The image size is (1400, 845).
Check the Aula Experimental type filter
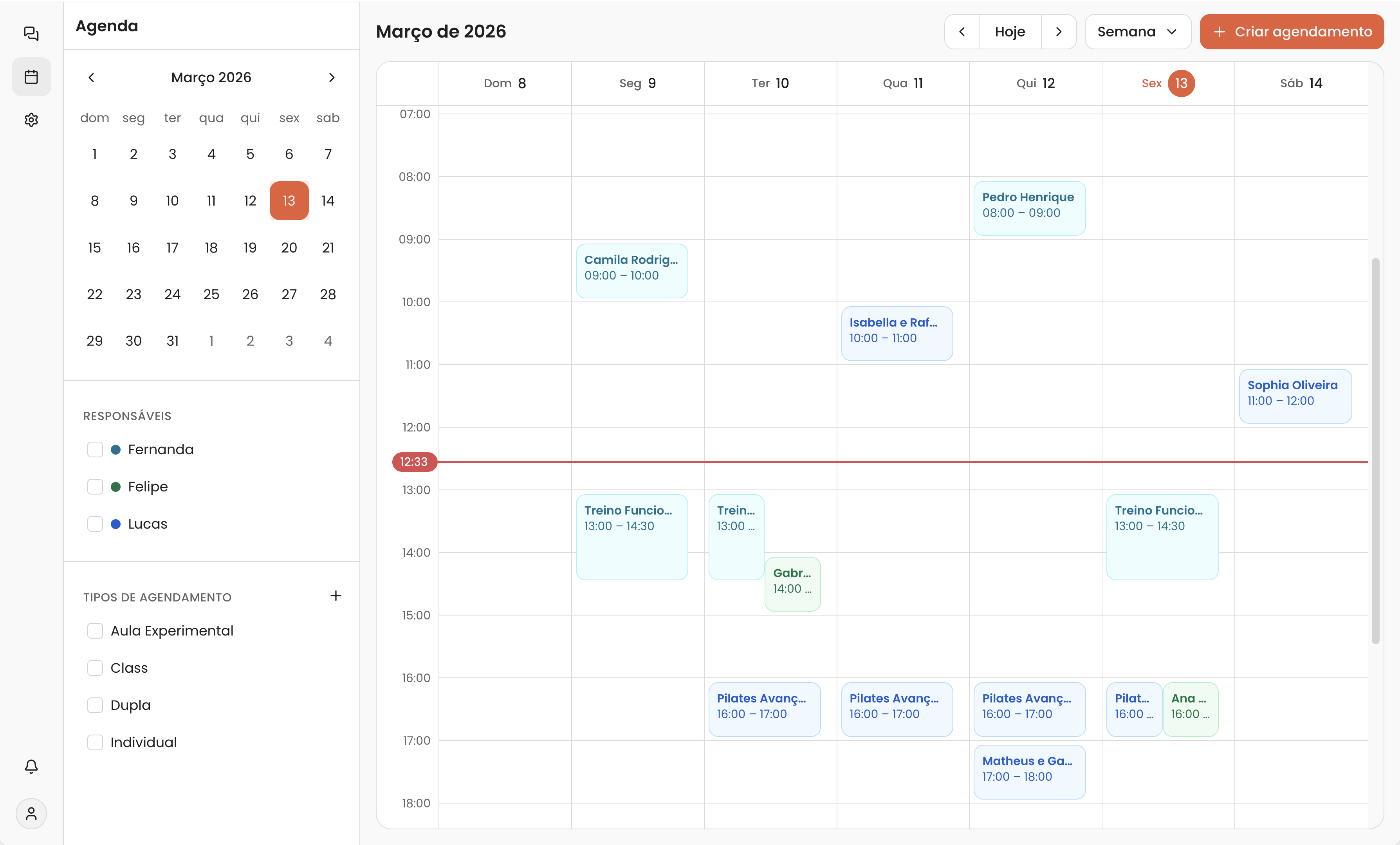95,631
